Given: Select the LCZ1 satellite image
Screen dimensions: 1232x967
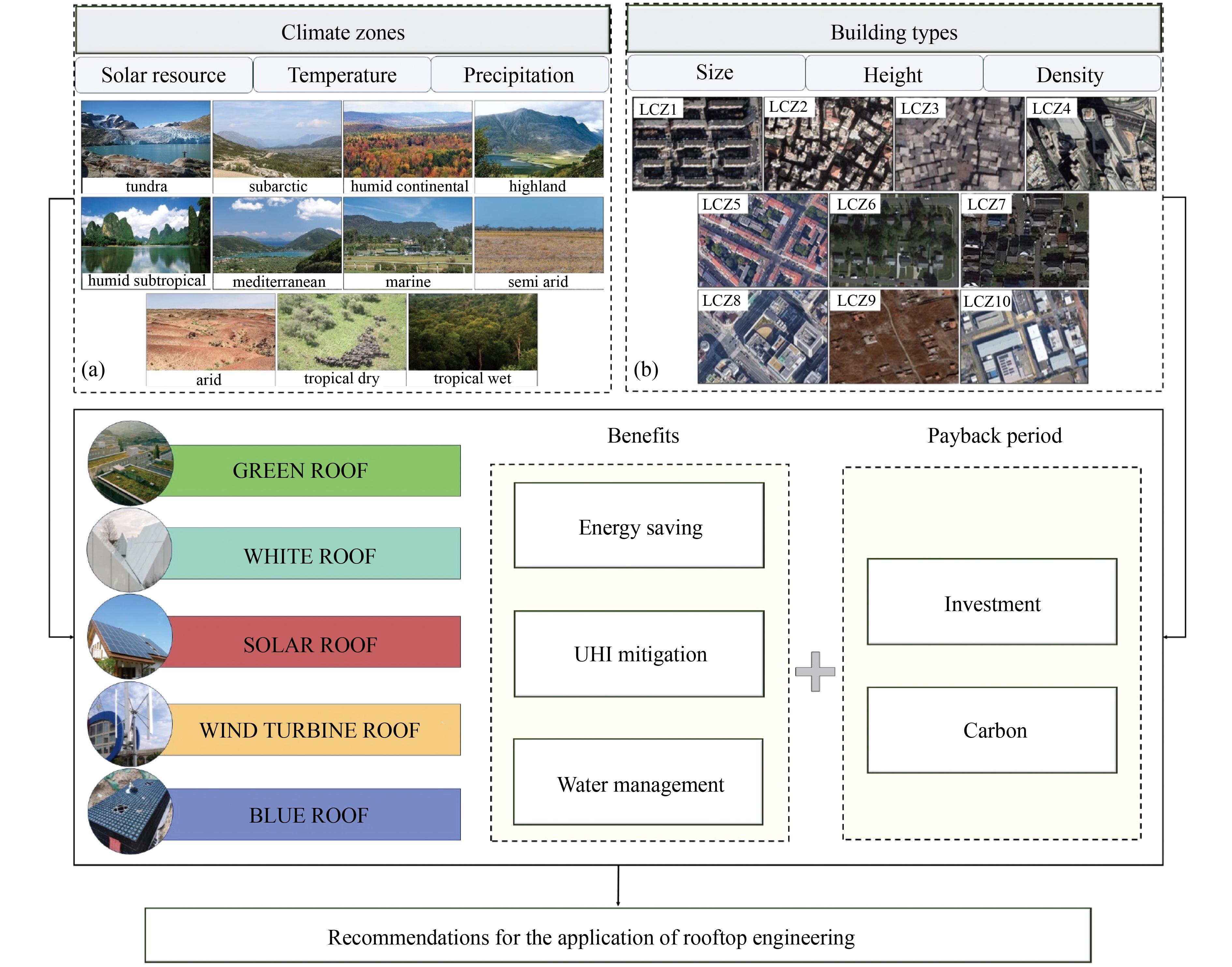Looking at the screenshot, I should coord(697,144).
